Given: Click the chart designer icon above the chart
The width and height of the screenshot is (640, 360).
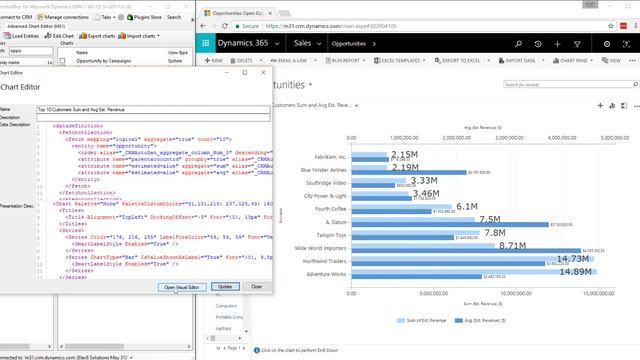Looking at the screenshot, I should point(612,105).
